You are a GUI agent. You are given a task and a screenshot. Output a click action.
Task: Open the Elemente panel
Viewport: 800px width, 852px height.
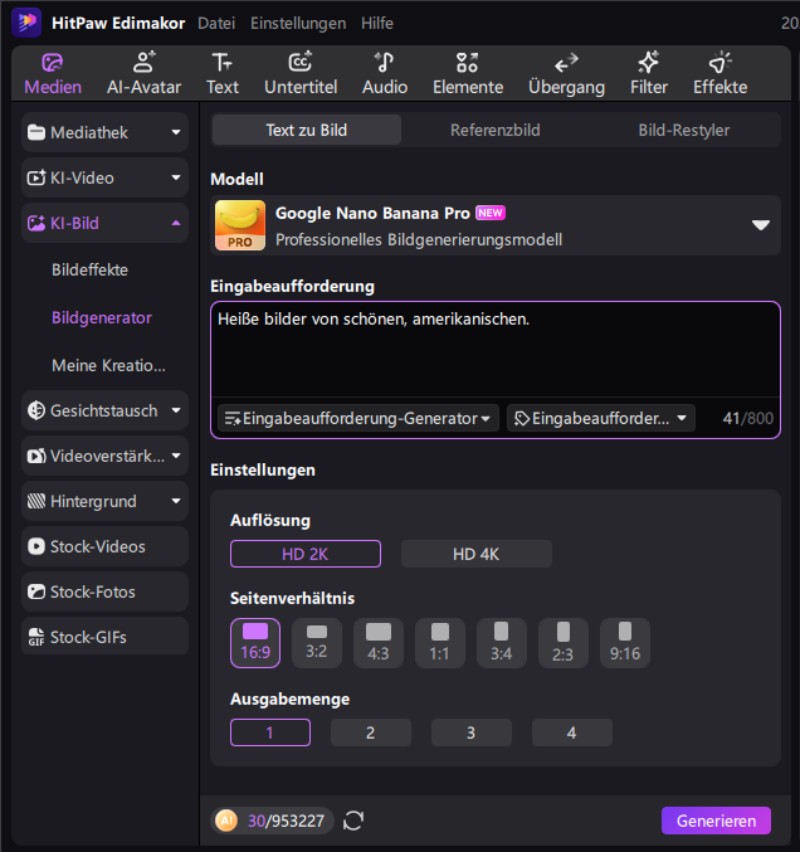pyautogui.click(x=467, y=74)
